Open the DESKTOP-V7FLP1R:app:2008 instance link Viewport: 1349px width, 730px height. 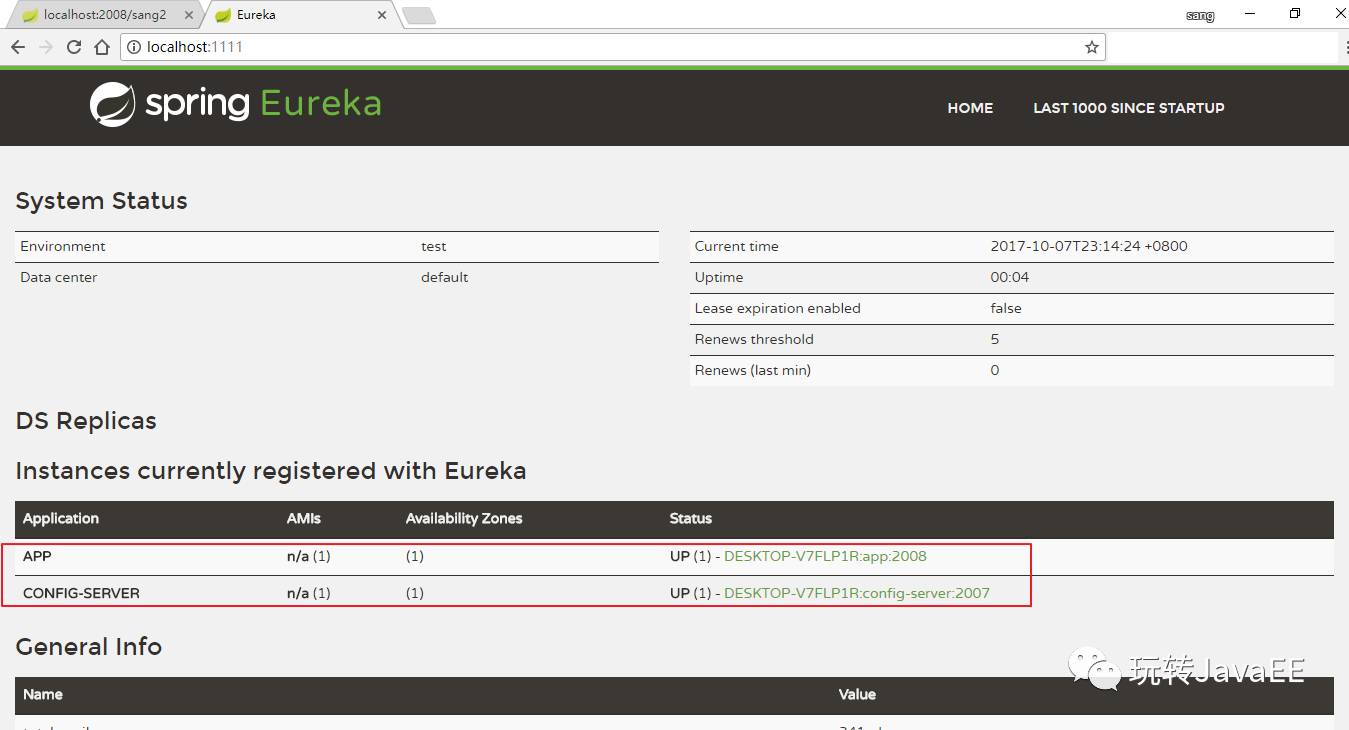pos(825,556)
